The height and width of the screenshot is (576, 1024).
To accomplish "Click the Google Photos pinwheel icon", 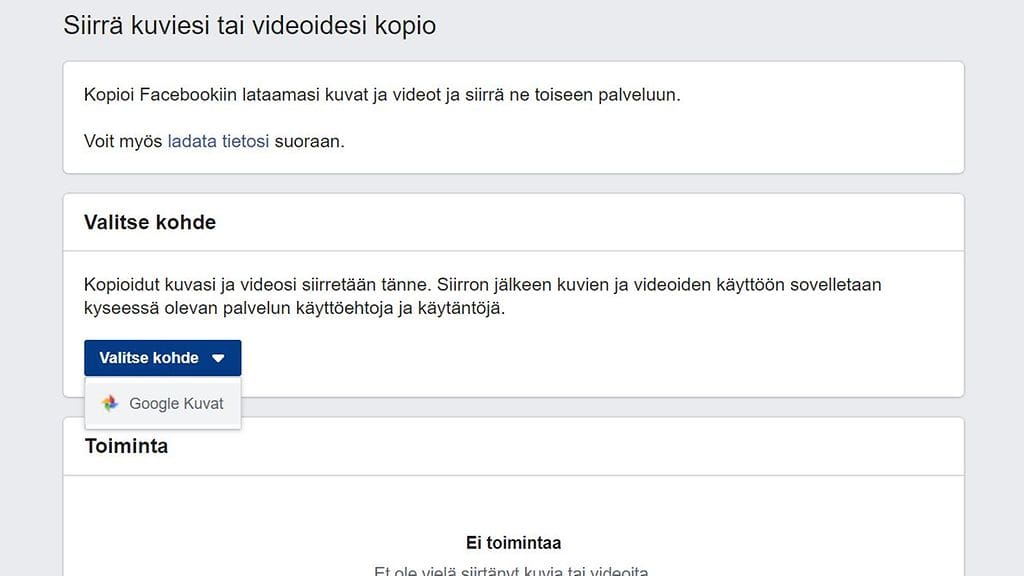I will coord(111,404).
